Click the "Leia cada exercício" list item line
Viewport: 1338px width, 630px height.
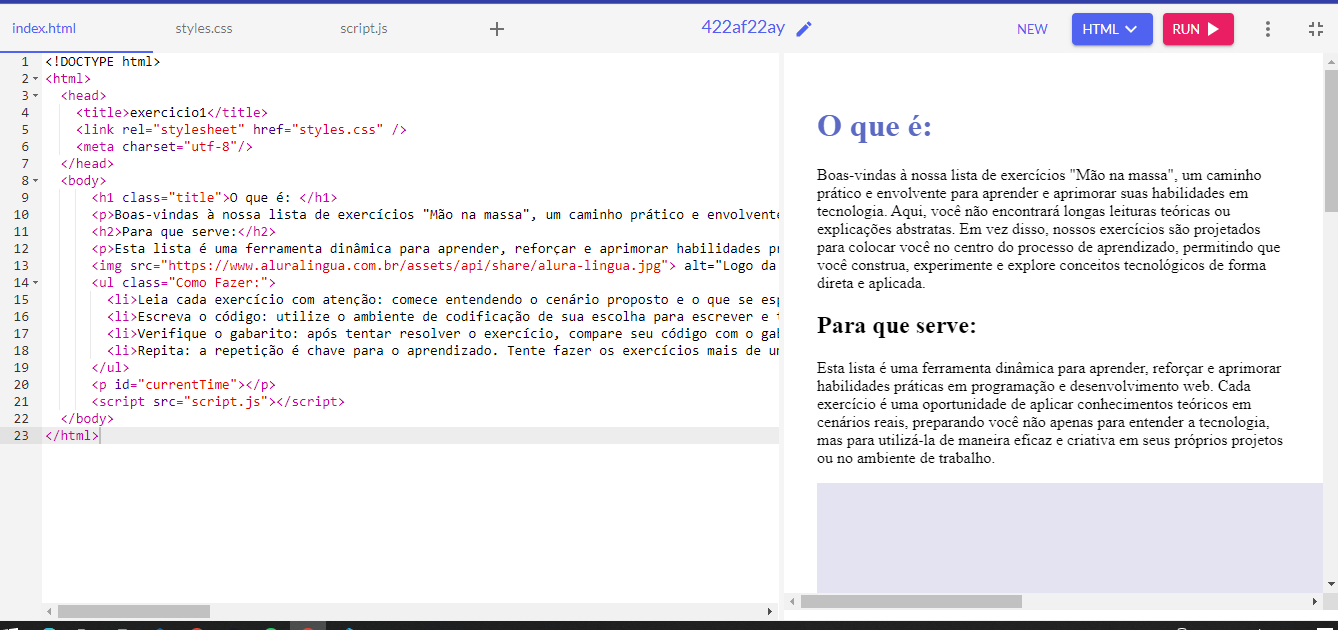point(442,300)
